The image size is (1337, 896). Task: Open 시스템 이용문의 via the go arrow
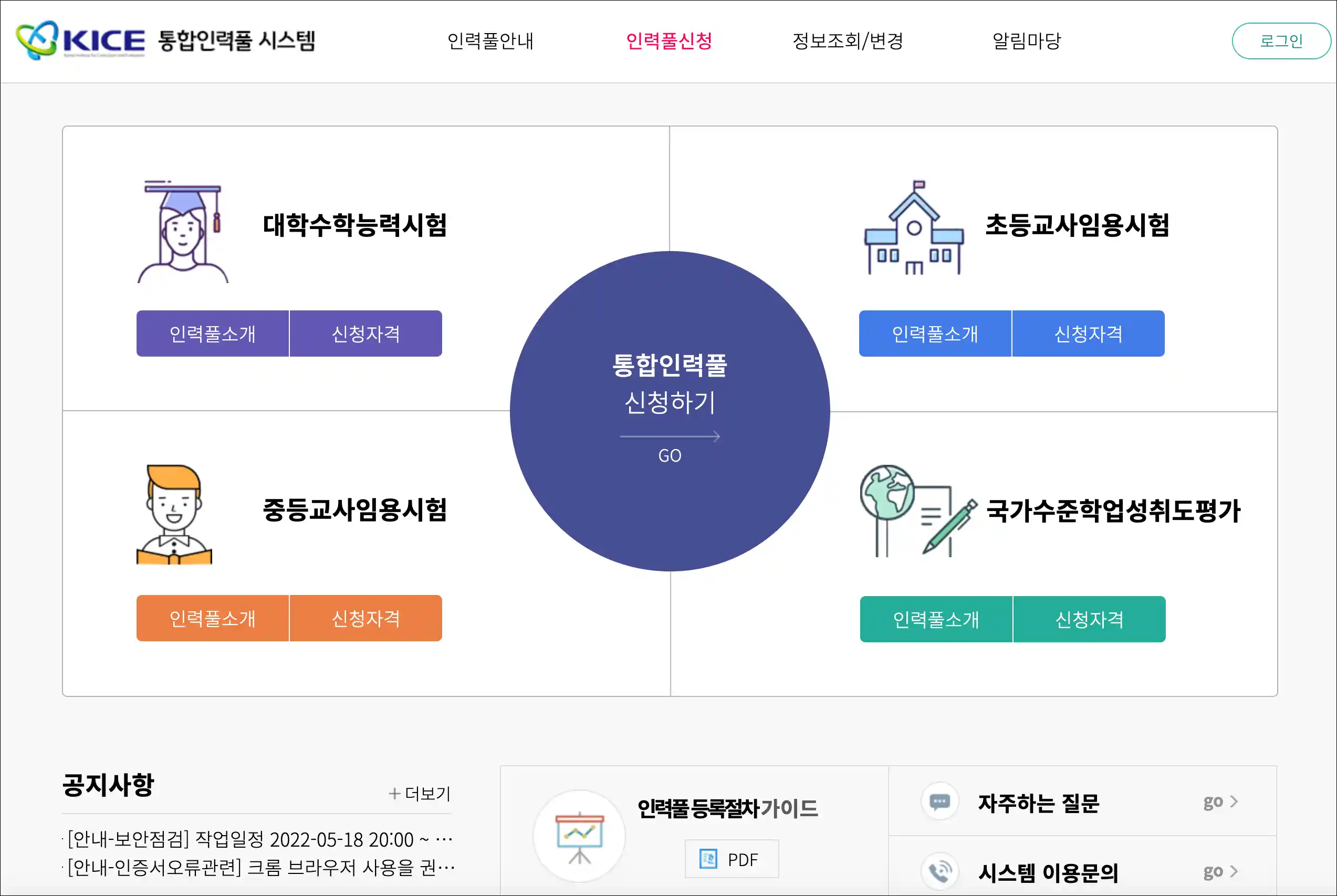coord(1220,871)
